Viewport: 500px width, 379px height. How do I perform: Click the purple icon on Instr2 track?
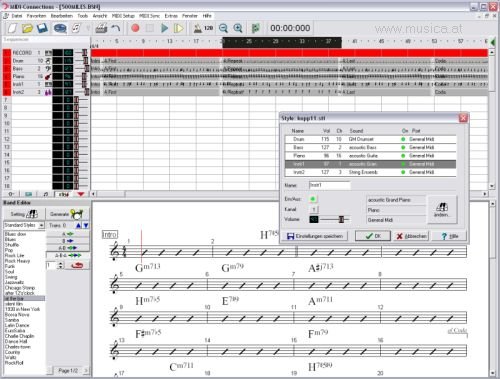(48, 92)
